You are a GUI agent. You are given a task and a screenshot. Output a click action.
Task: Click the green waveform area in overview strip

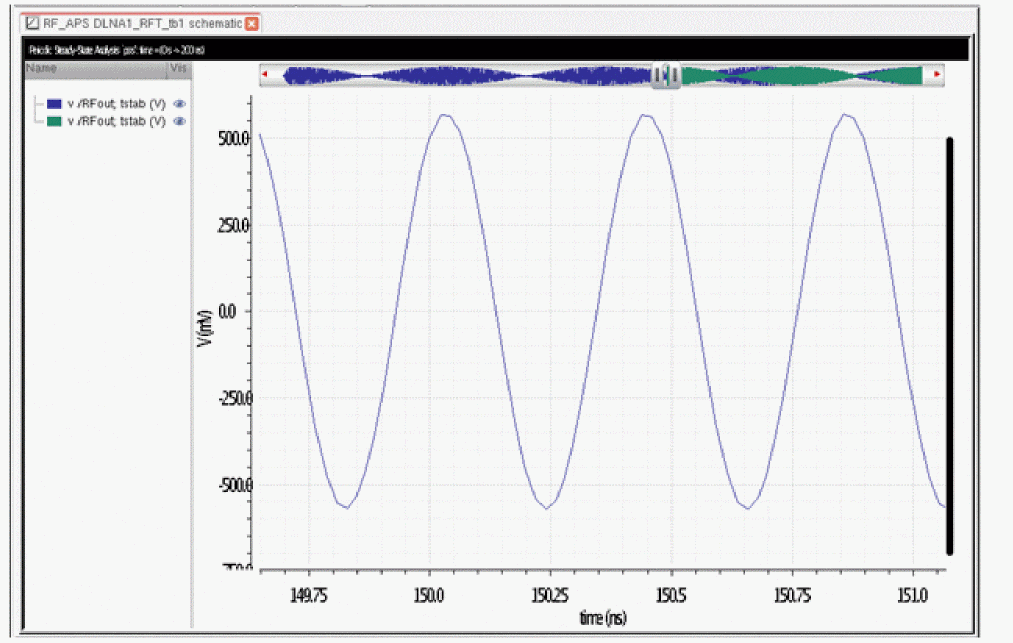tap(800, 75)
